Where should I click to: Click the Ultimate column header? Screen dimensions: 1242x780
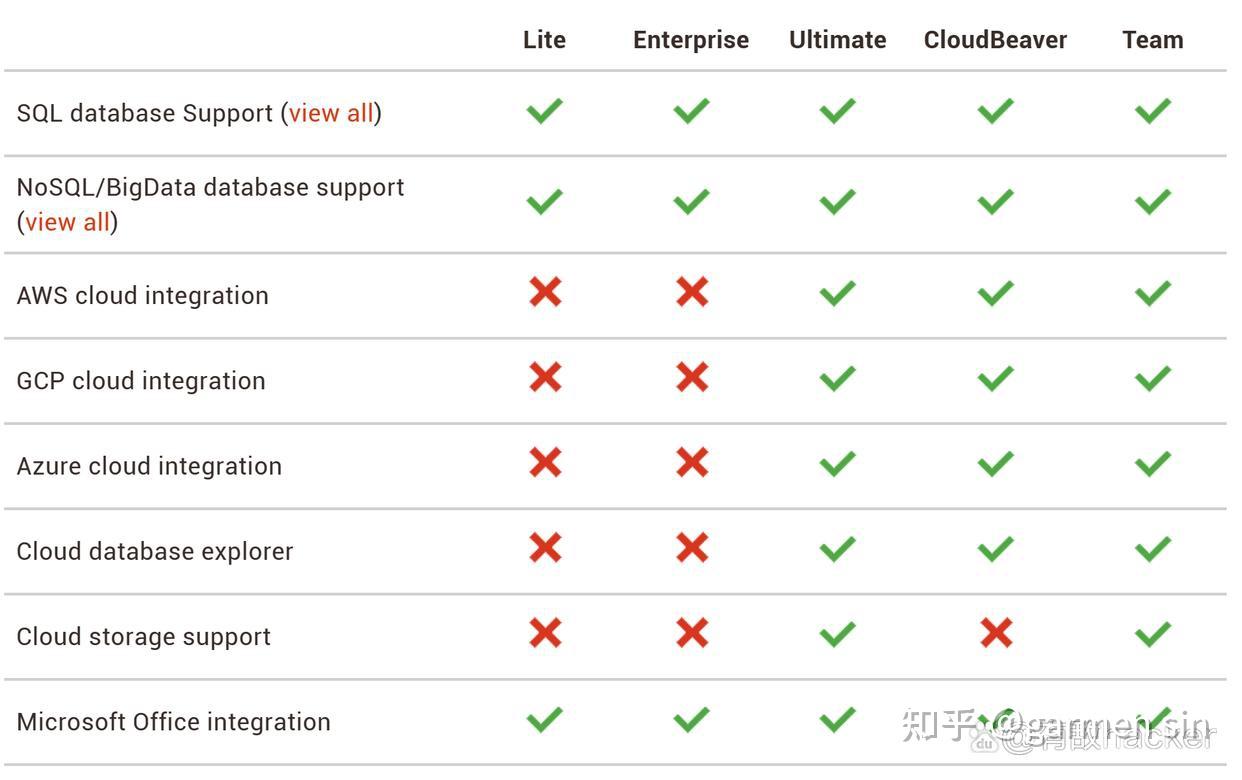pos(837,40)
